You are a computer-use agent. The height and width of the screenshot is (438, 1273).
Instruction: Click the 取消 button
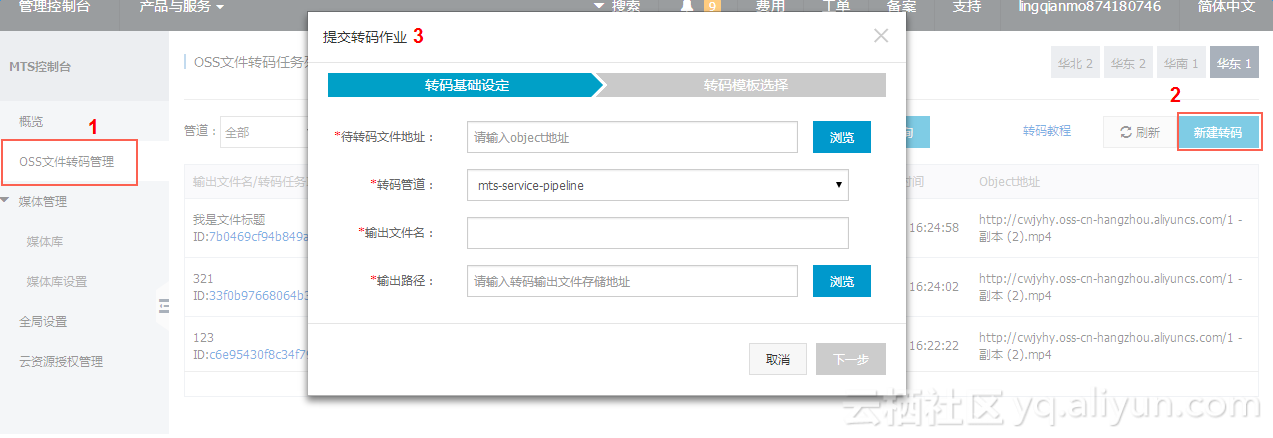(x=778, y=359)
